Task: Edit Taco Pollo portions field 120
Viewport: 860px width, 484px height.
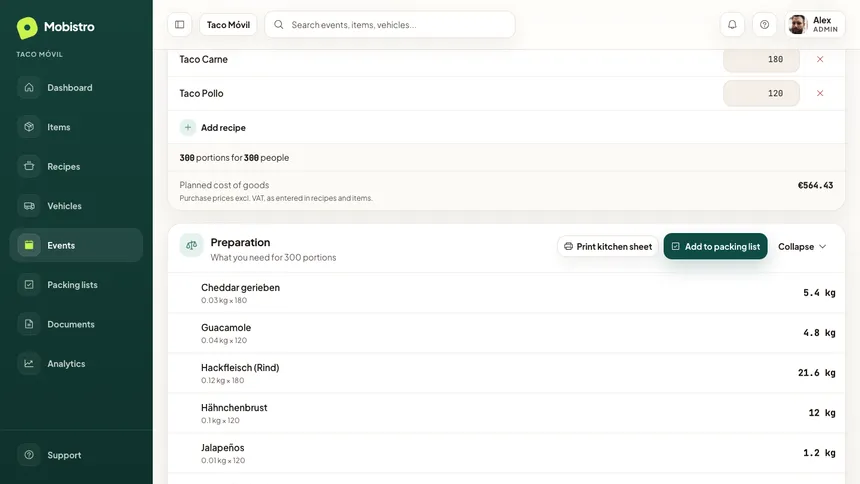Action: (761, 93)
